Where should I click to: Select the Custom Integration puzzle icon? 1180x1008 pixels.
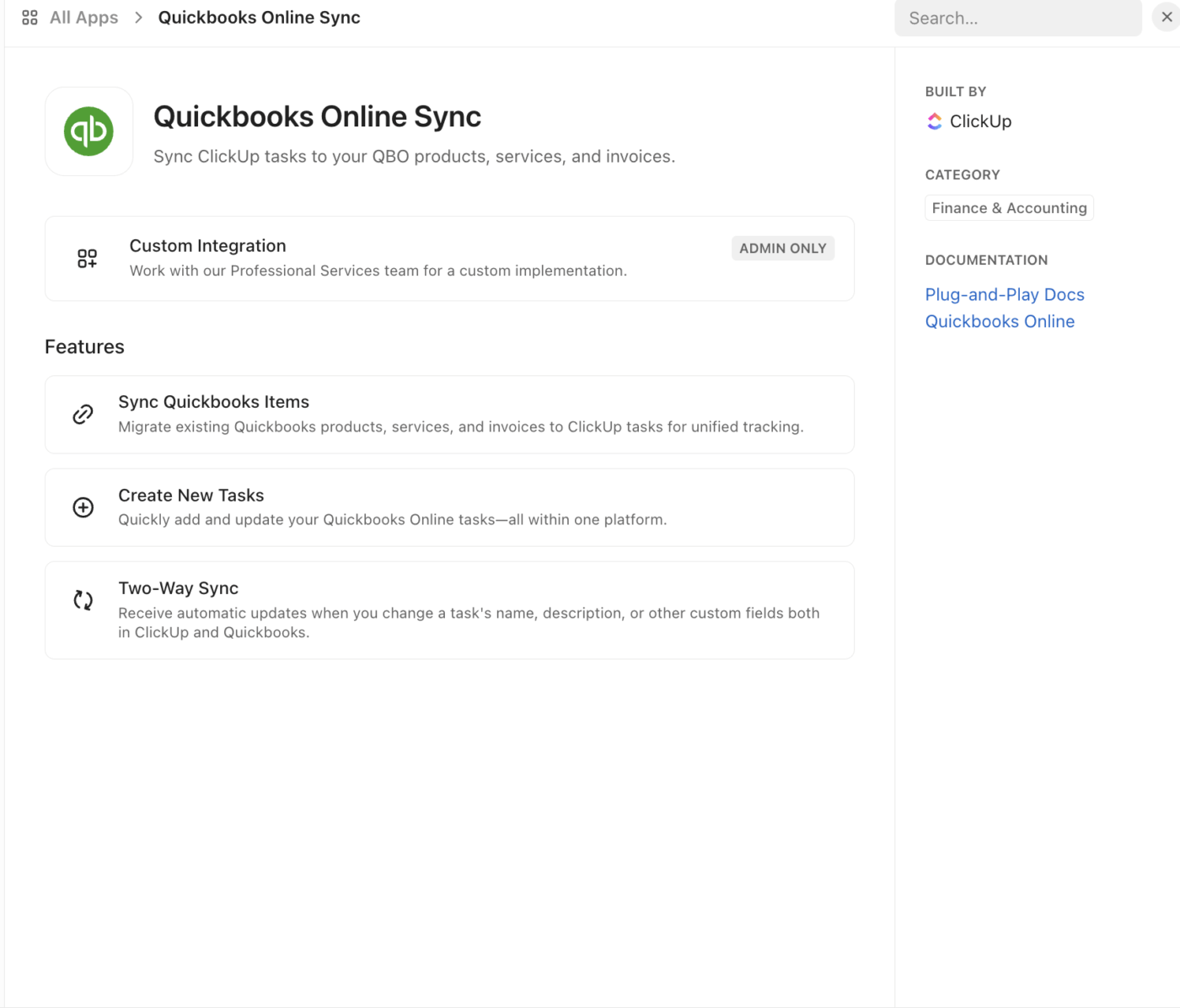(x=86, y=258)
